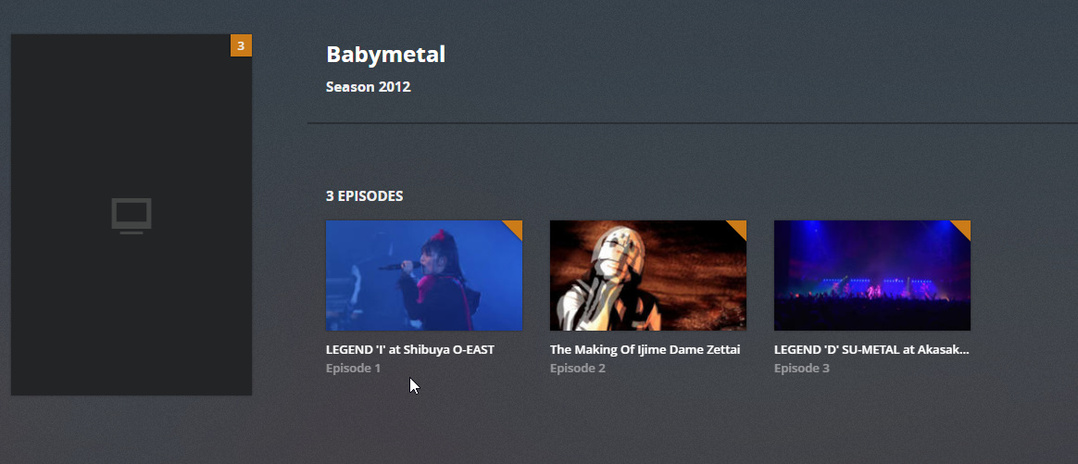This screenshot has height=464, width=1078.
Task: Open the Babymetal show title
Action: [x=386, y=54]
